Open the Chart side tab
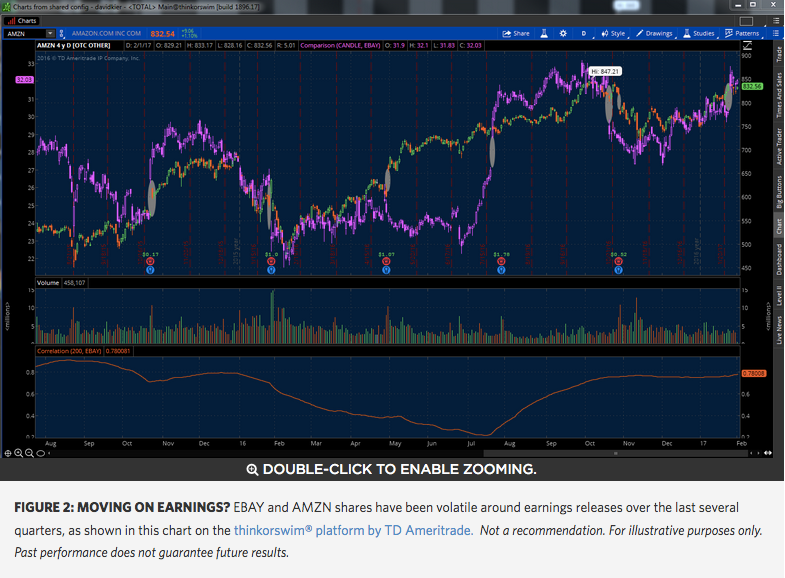 tap(779, 226)
